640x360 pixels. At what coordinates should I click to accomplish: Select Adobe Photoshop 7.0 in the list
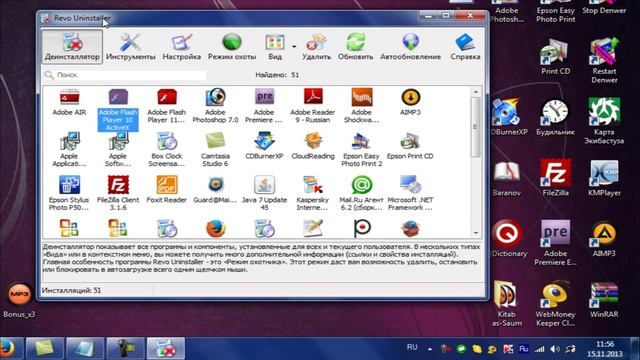coord(215,106)
